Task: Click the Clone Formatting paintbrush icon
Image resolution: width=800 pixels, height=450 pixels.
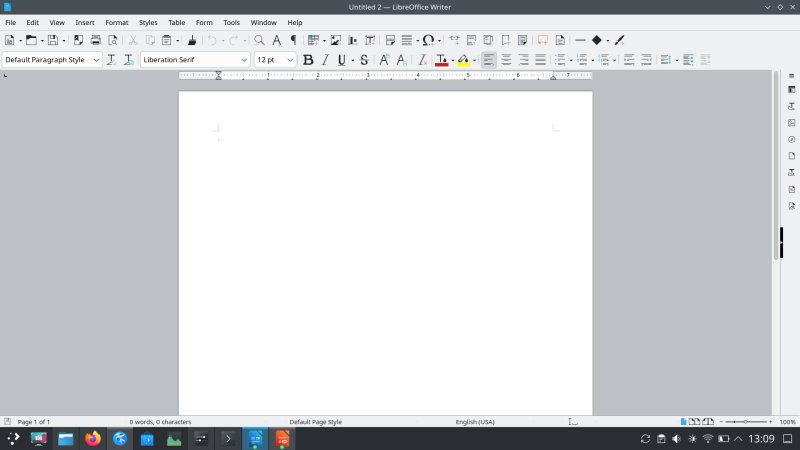Action: (x=192, y=40)
